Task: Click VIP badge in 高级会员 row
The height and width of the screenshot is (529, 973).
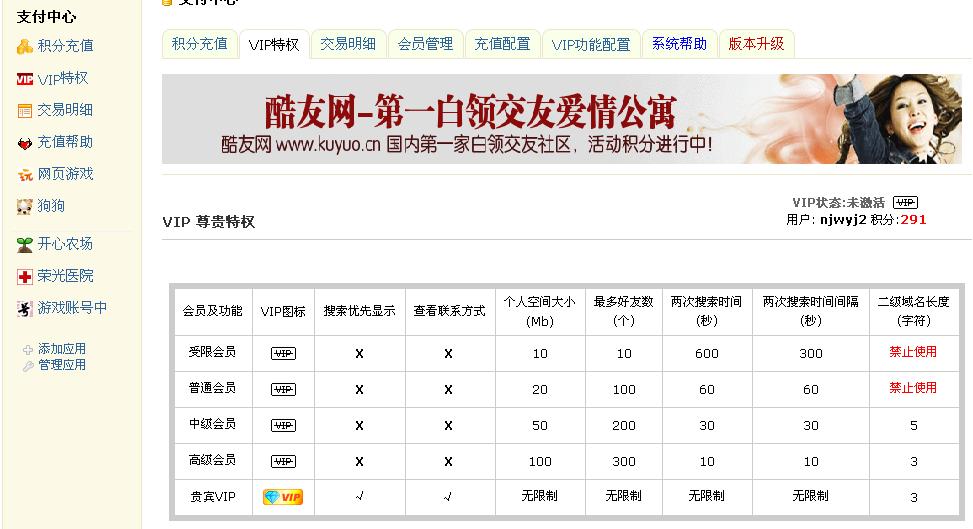Action: 284,461
